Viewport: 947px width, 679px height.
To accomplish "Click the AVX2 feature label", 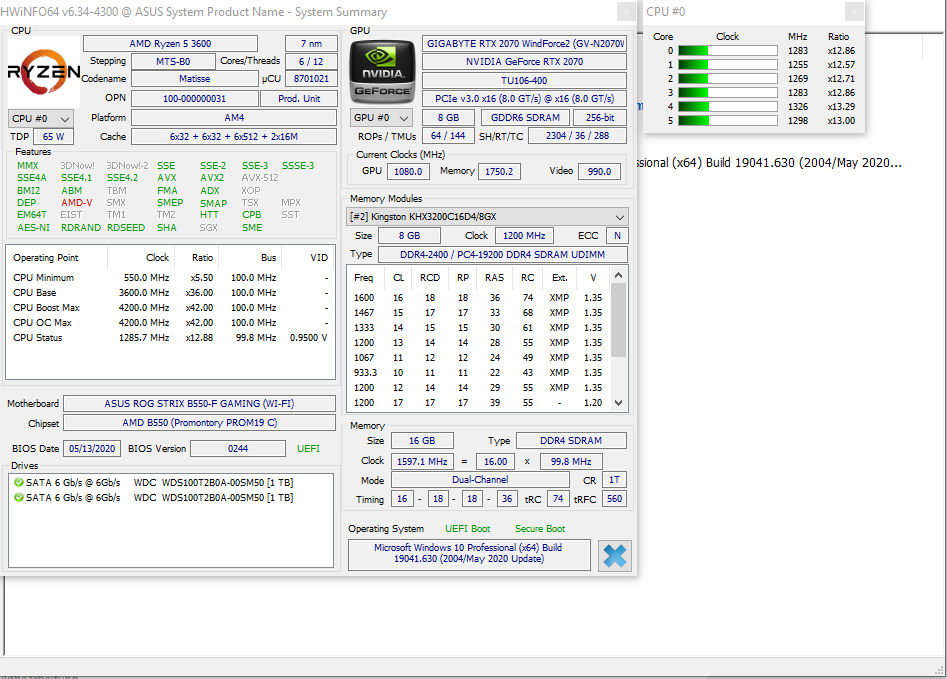I will pyautogui.click(x=212, y=178).
